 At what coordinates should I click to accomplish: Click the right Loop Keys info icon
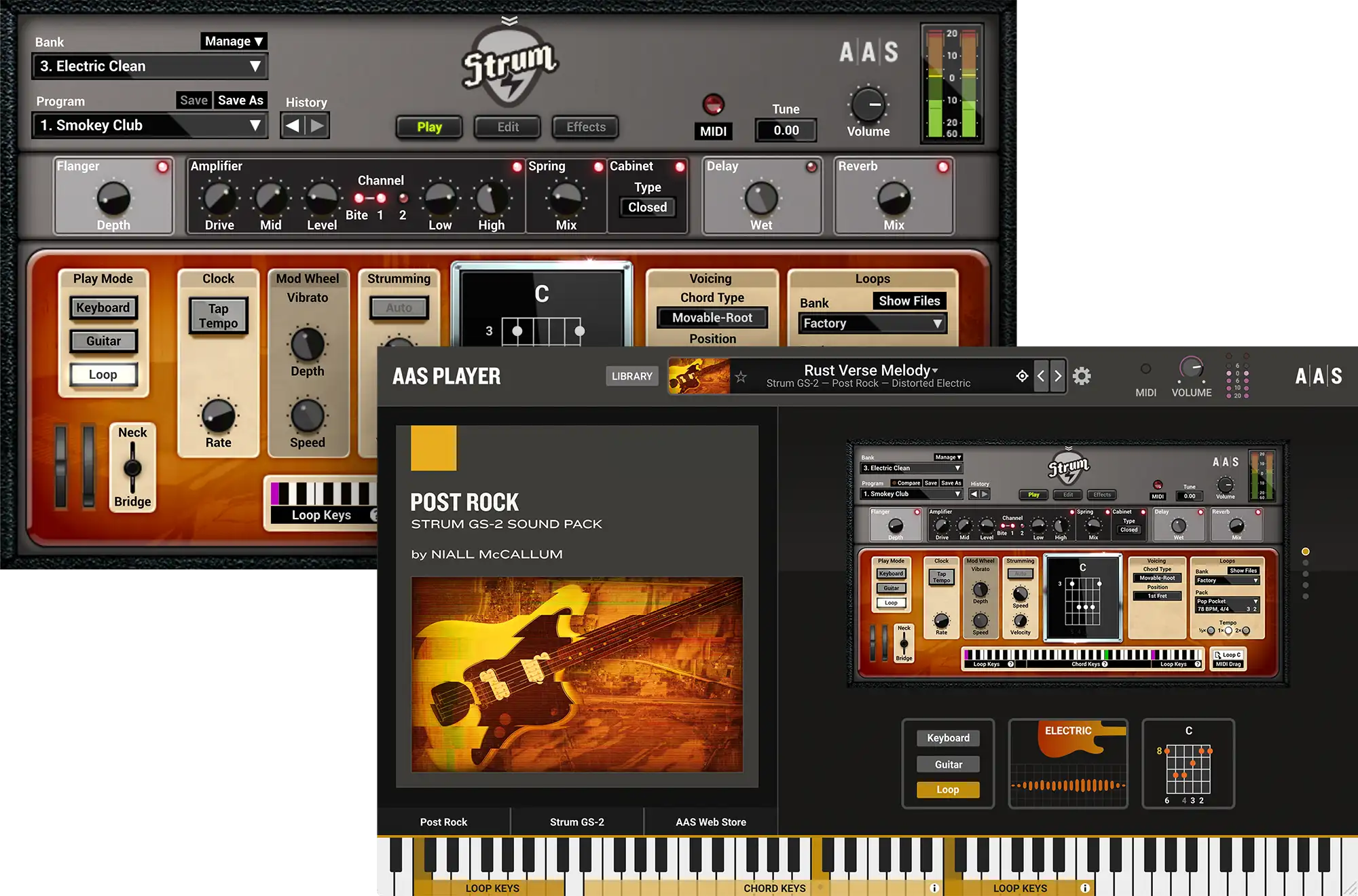tap(1085, 888)
